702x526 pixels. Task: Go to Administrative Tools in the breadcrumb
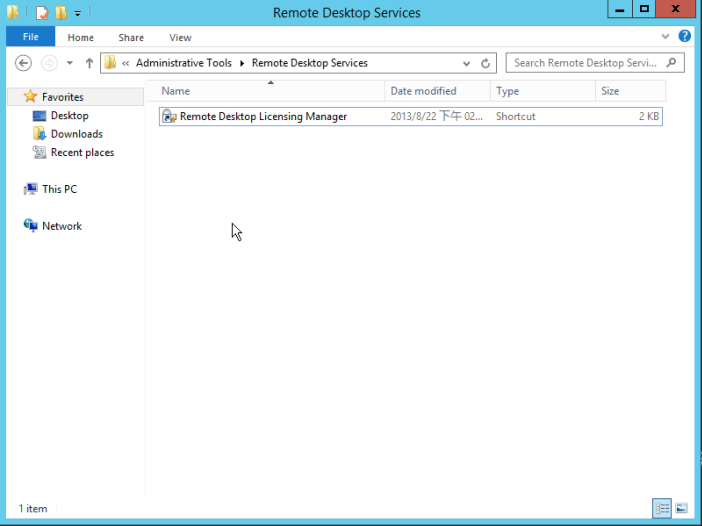[183, 63]
